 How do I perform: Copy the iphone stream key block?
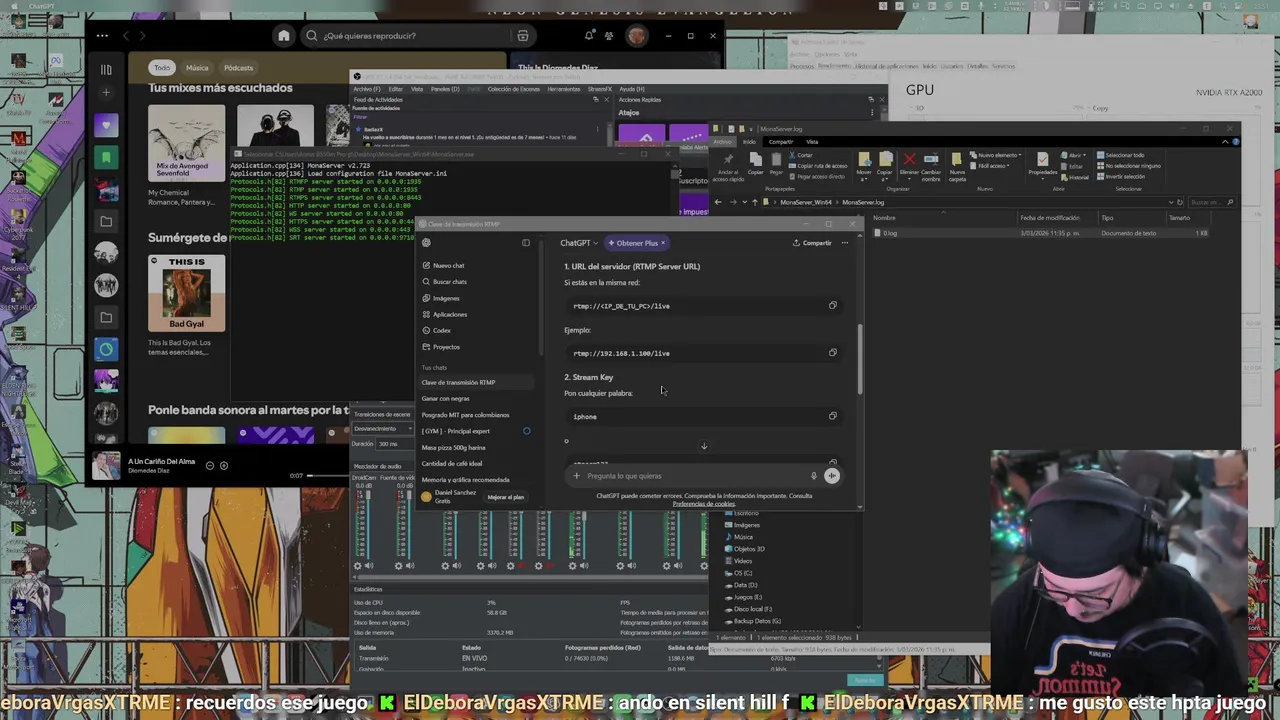click(x=832, y=415)
